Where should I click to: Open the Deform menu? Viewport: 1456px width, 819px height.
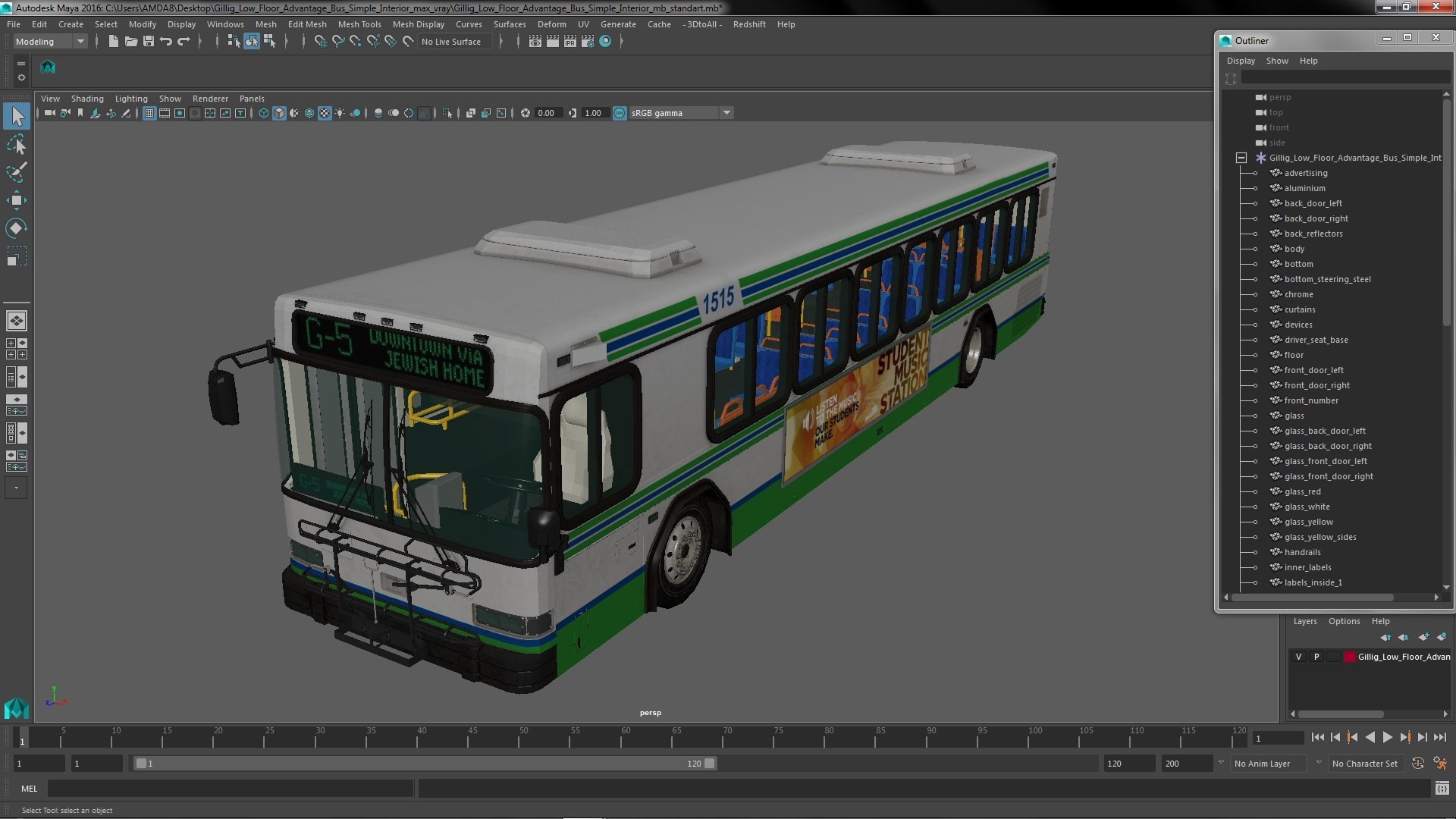click(551, 24)
